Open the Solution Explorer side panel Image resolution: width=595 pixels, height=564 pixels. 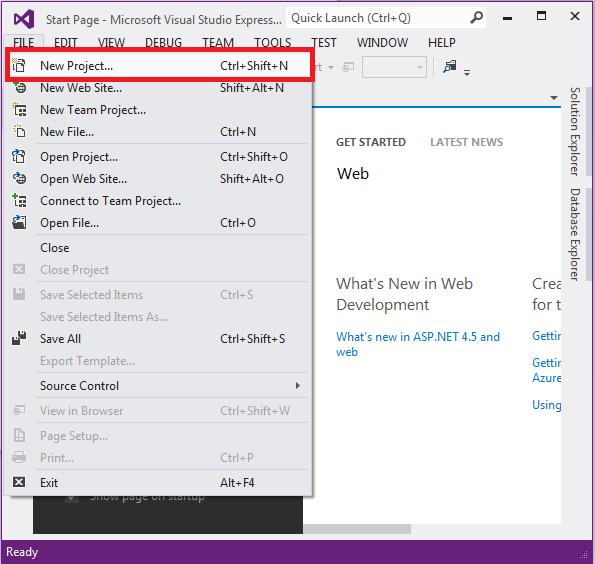pyautogui.click(x=575, y=131)
